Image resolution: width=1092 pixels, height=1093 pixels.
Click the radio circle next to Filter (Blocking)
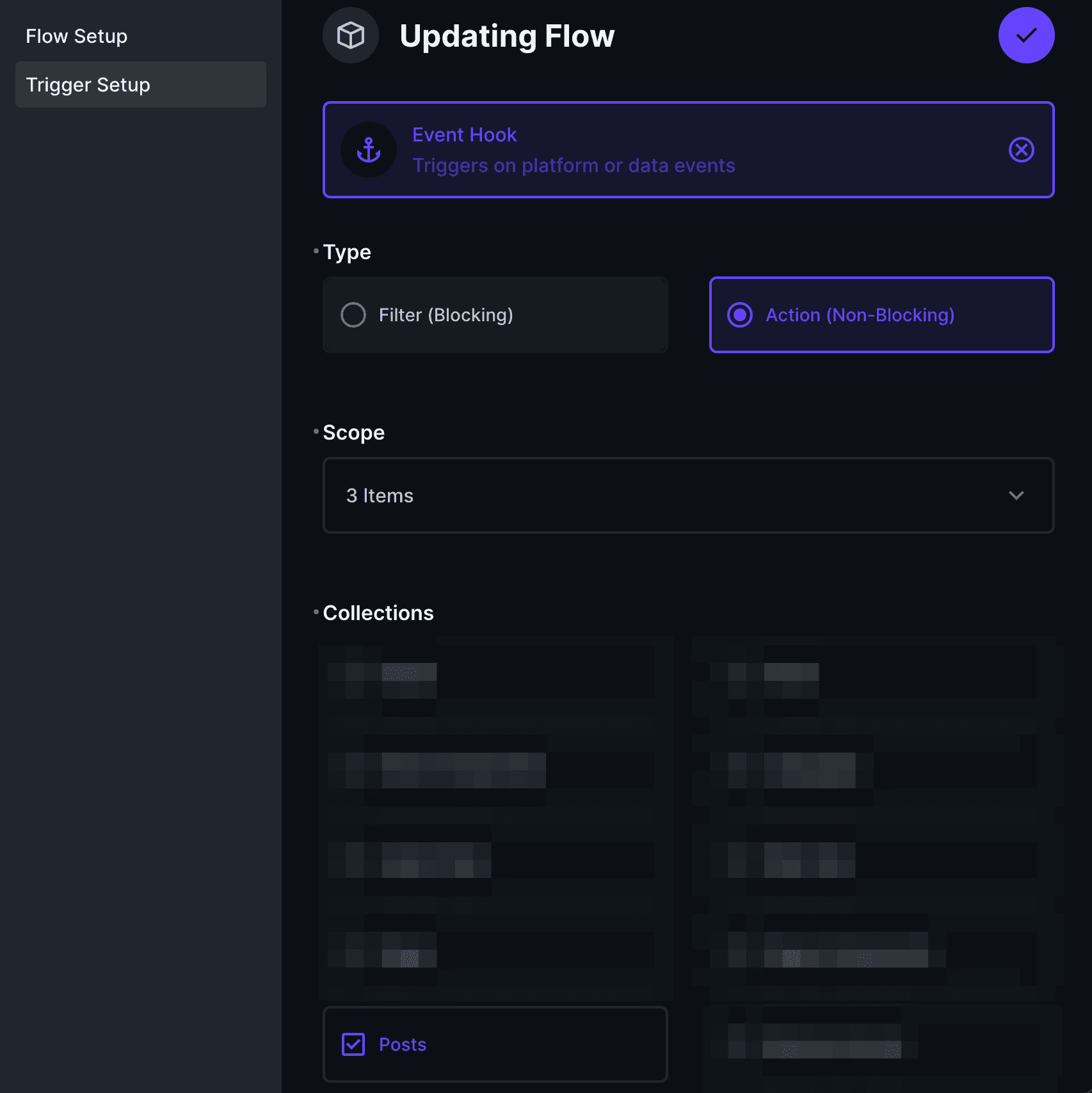click(352, 315)
